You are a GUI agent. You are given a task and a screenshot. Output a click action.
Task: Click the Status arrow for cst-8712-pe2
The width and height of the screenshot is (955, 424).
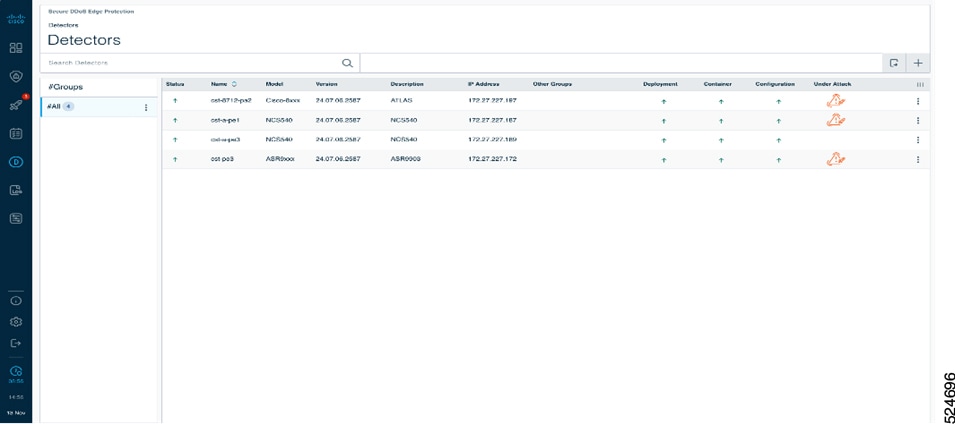point(175,101)
